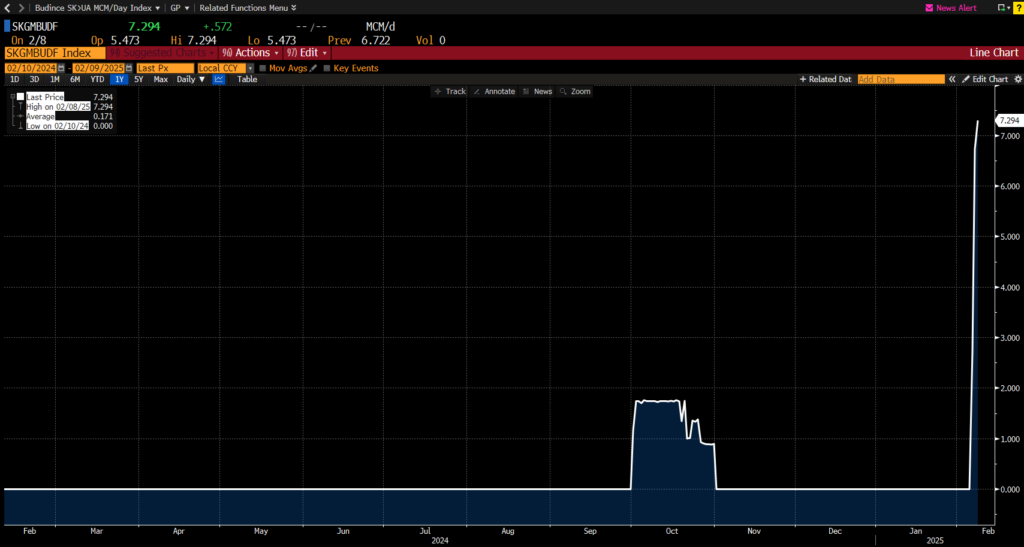Image resolution: width=1024 pixels, height=547 pixels.
Task: Click the Edit Chart button
Action: click(984, 79)
